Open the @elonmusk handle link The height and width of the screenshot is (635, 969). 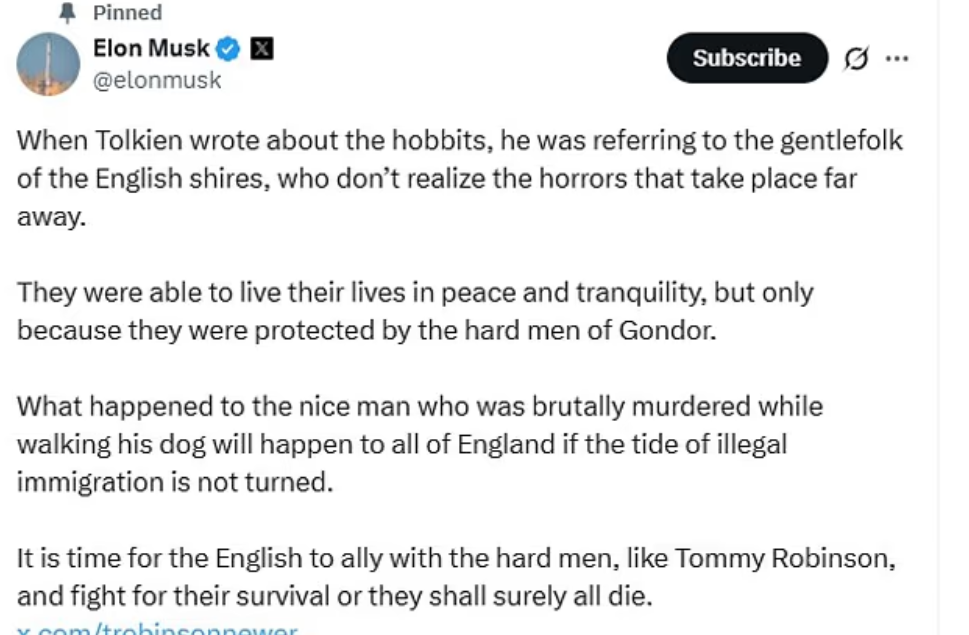click(x=156, y=81)
